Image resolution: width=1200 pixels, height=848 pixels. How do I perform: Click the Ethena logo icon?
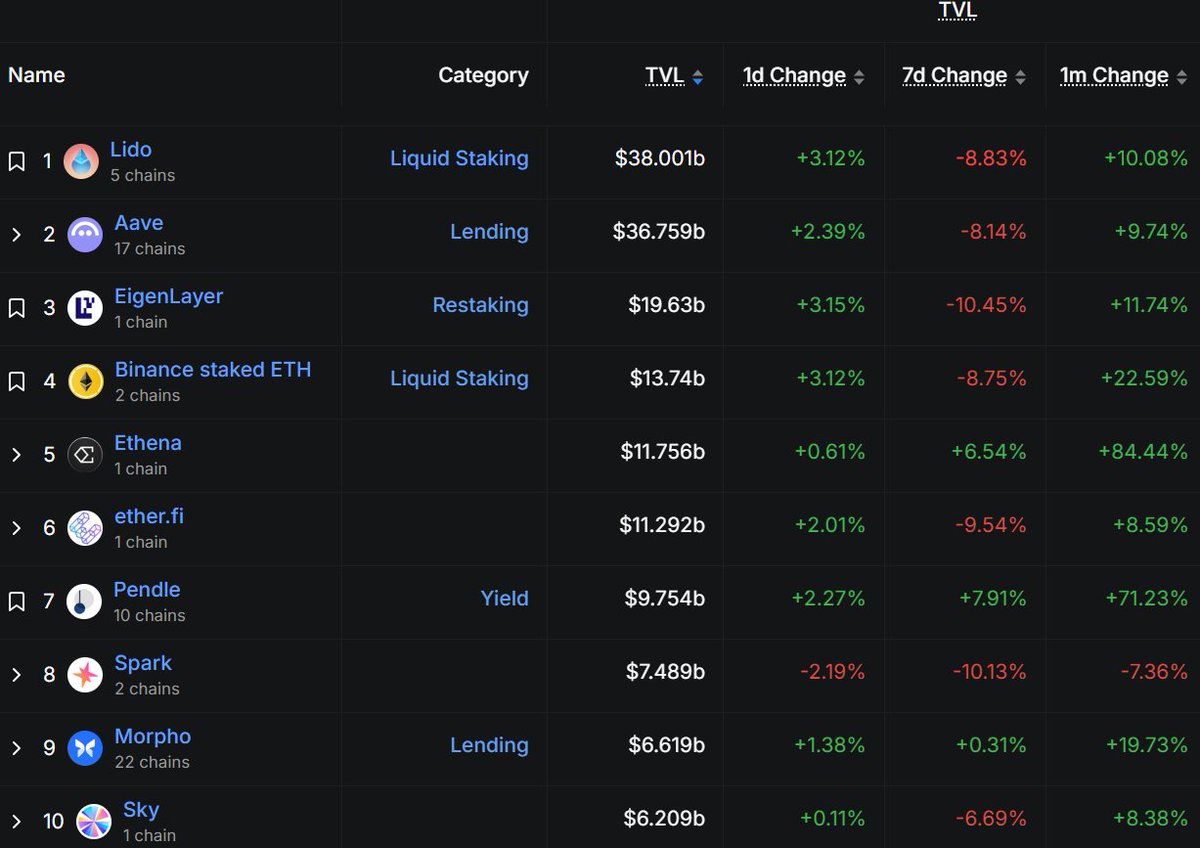pyautogui.click(x=85, y=455)
